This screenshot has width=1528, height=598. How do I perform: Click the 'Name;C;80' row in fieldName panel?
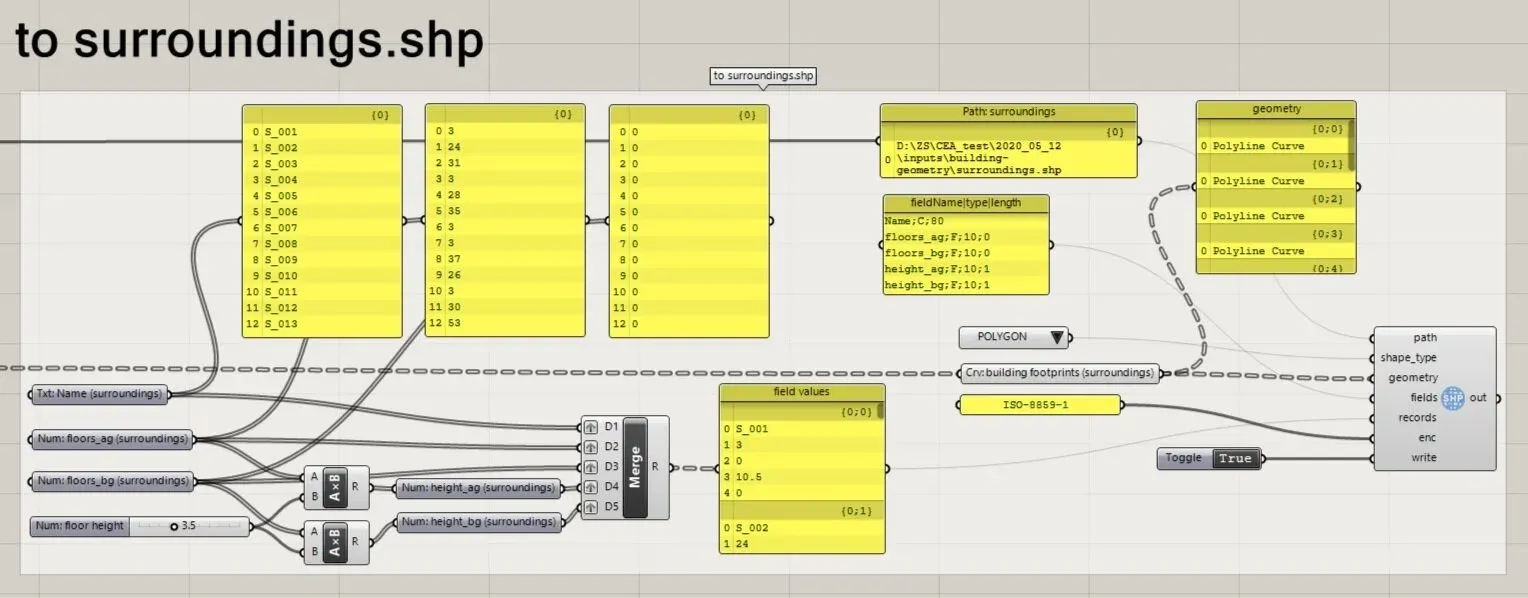966,220
